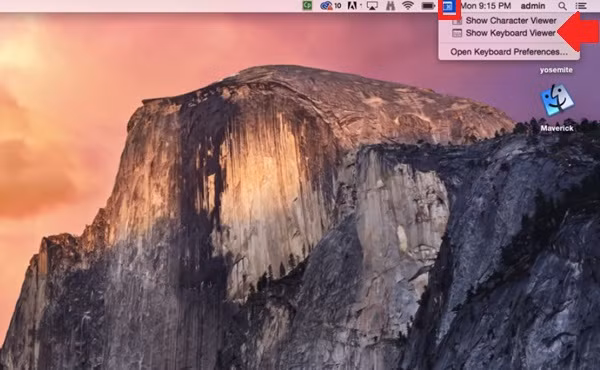Viewport: 600px width, 370px height.
Task: Click the binoculars menu bar icon
Action: point(390,6)
